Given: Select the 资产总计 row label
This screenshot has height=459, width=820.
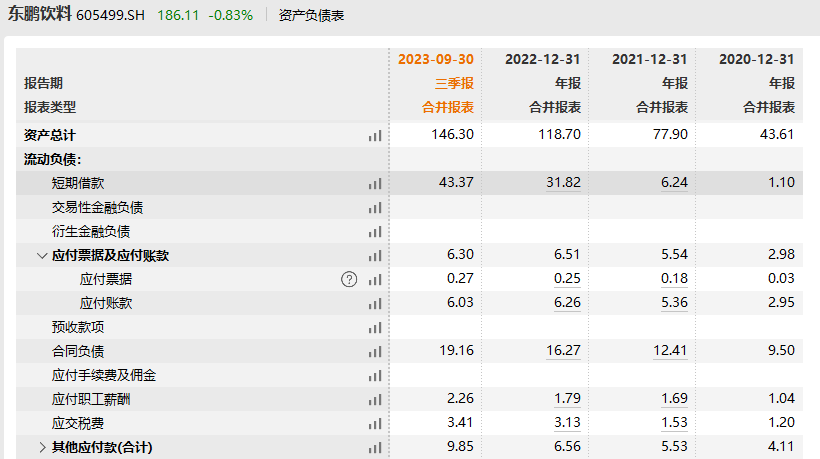Looking at the screenshot, I should [50, 135].
